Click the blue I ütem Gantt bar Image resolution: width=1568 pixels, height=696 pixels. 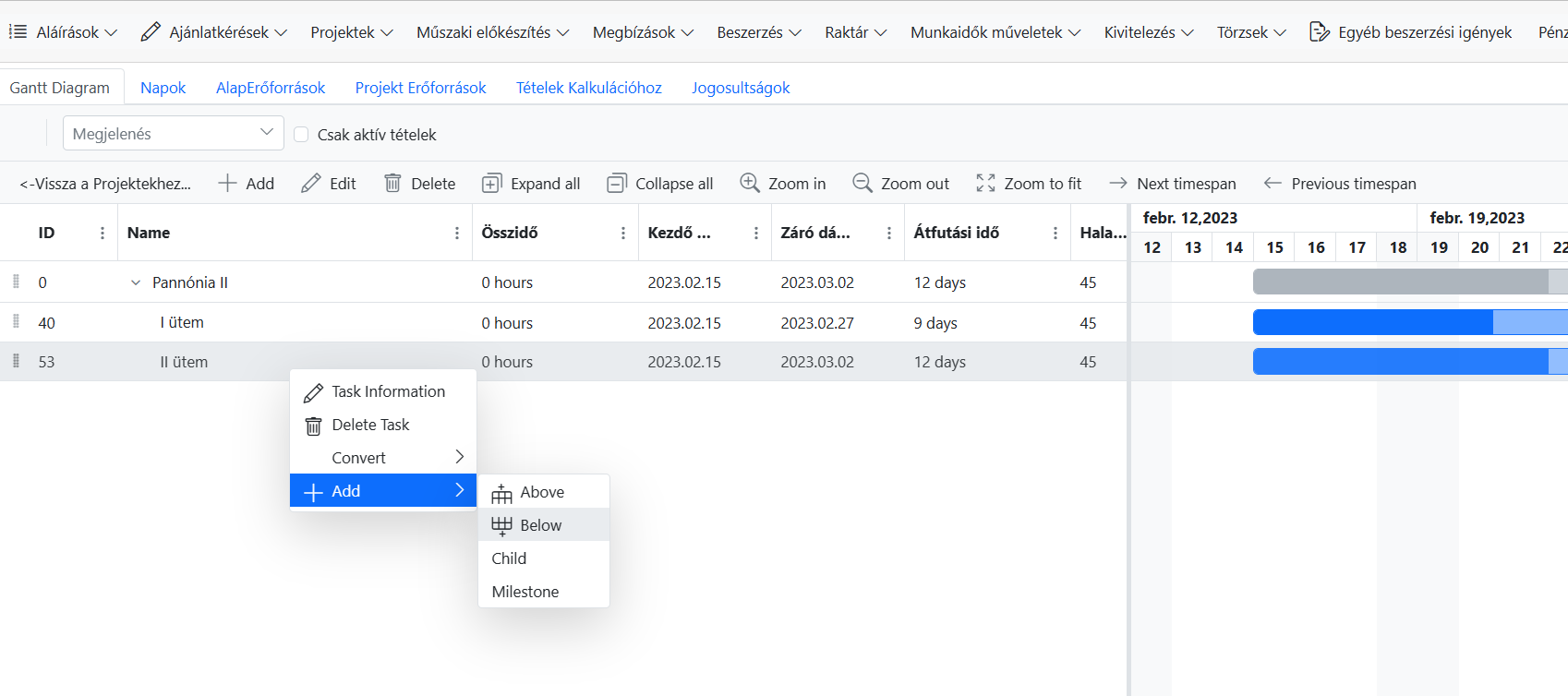coord(1371,322)
